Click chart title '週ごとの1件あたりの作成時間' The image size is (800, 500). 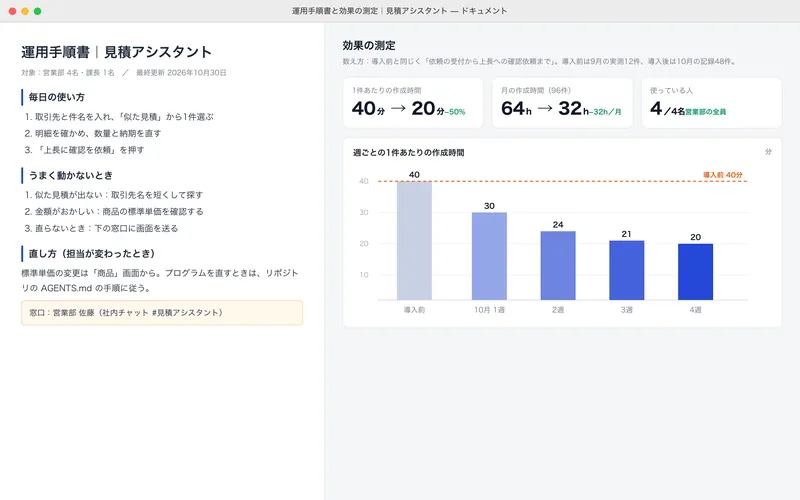click(x=408, y=153)
